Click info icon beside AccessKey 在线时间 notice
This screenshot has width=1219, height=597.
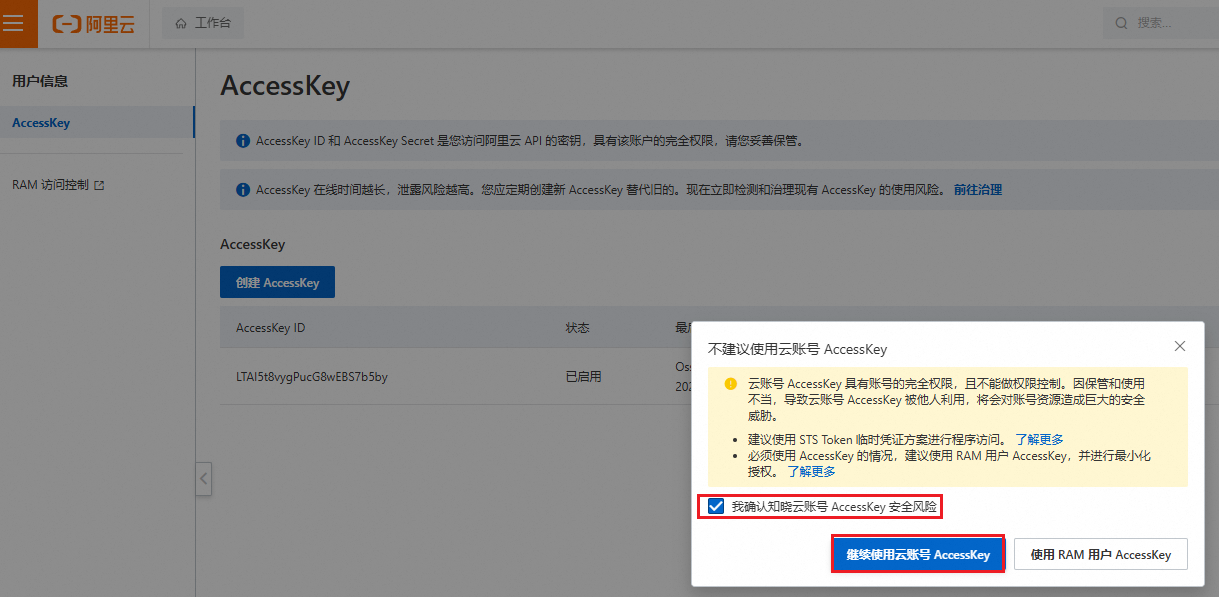coord(242,189)
